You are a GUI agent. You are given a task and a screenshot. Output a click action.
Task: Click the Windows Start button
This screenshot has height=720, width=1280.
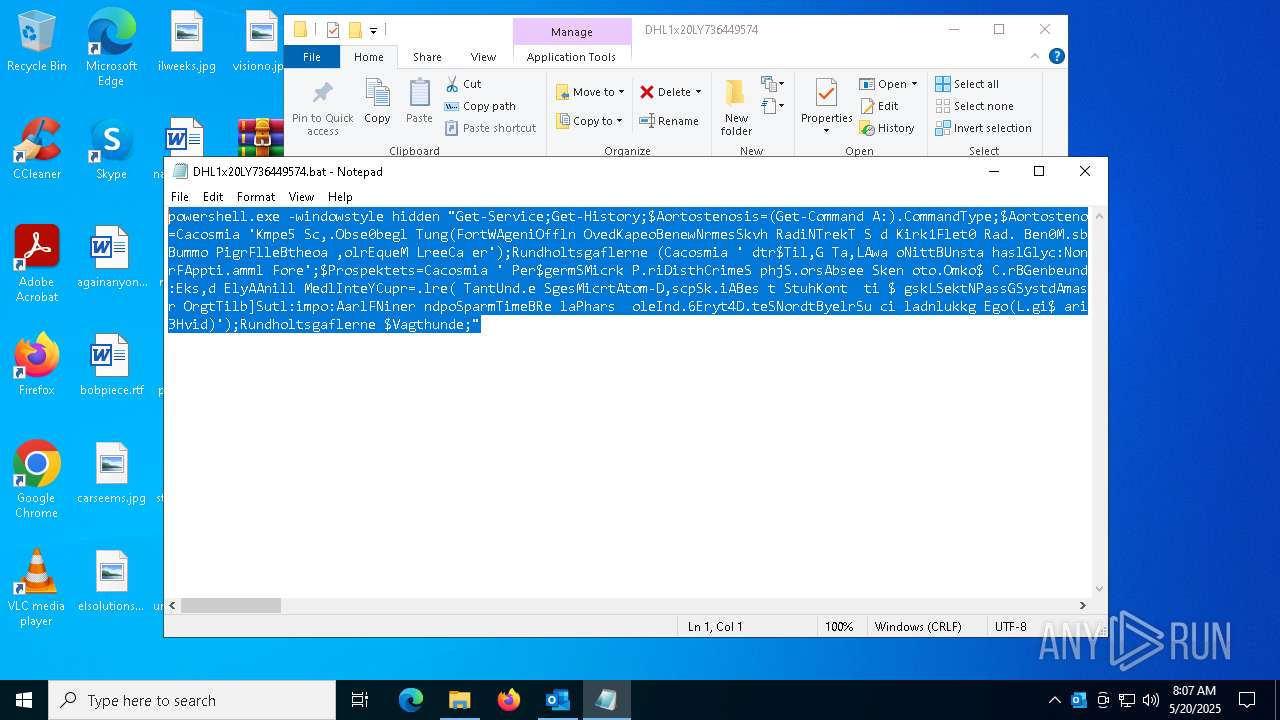(x=24, y=700)
